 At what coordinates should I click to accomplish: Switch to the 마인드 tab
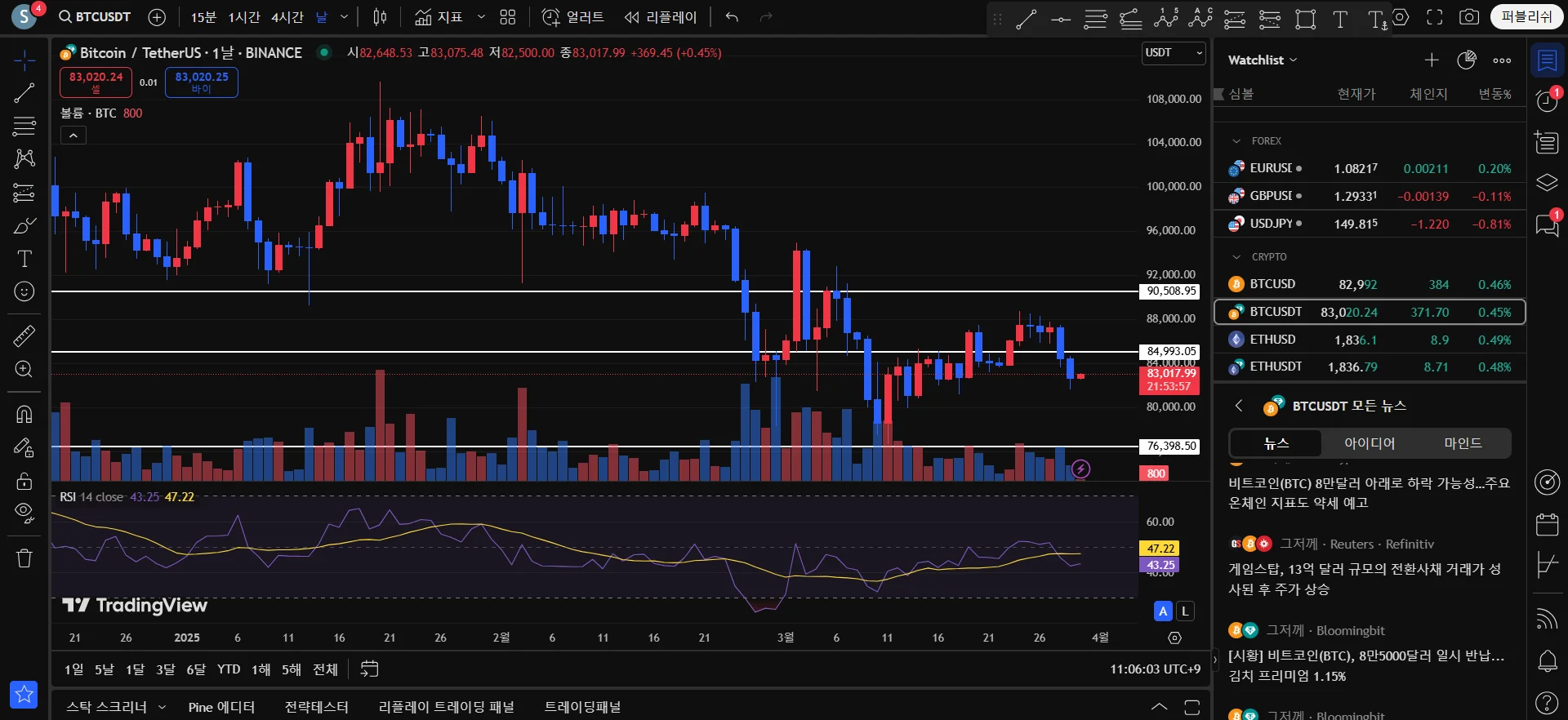[1463, 443]
